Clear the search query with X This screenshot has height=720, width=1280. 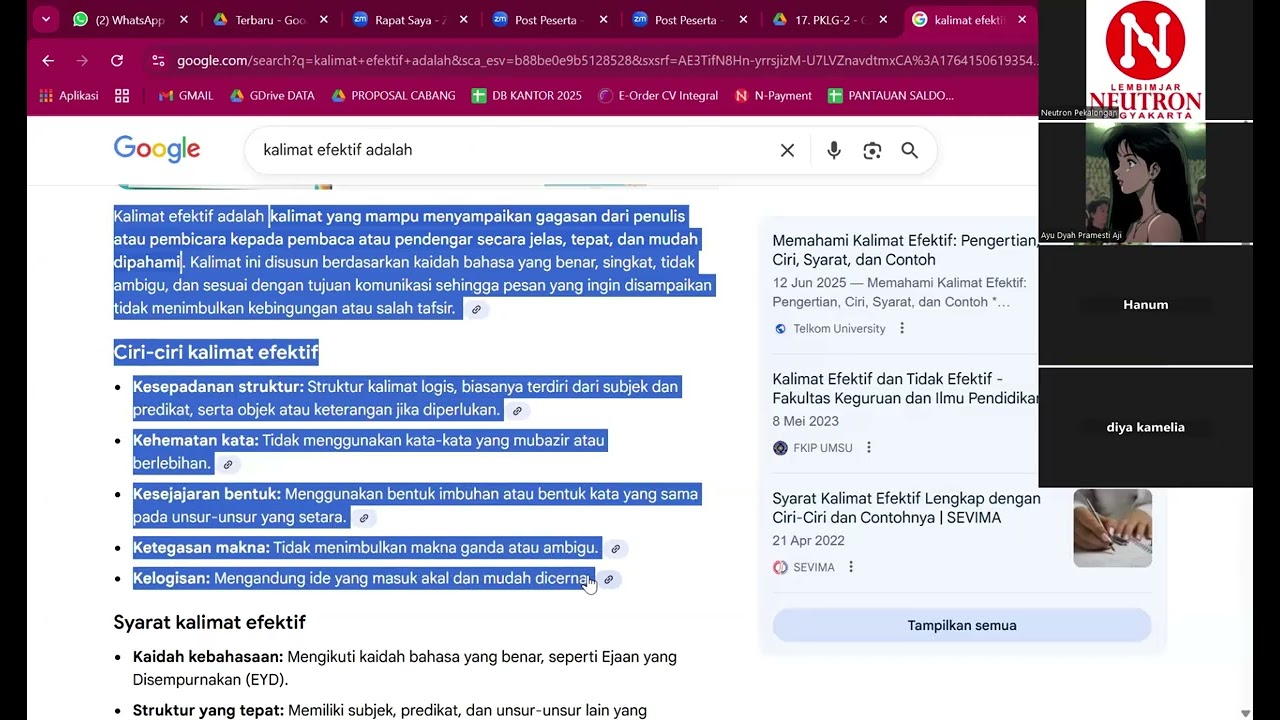tap(787, 150)
